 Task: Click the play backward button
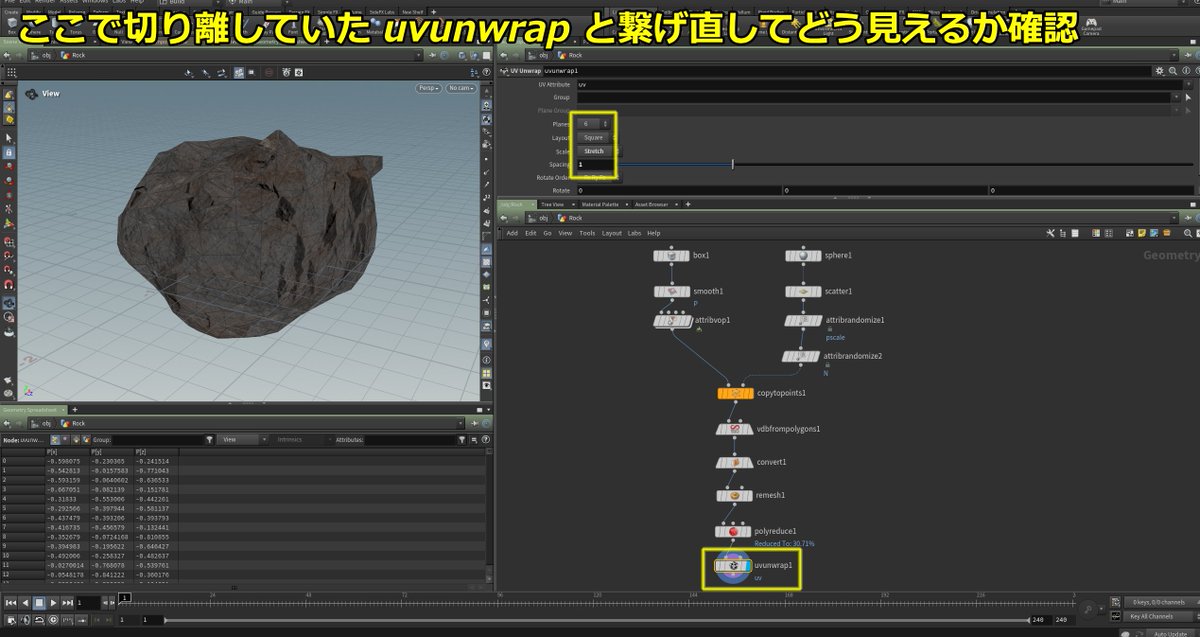[x=25, y=603]
